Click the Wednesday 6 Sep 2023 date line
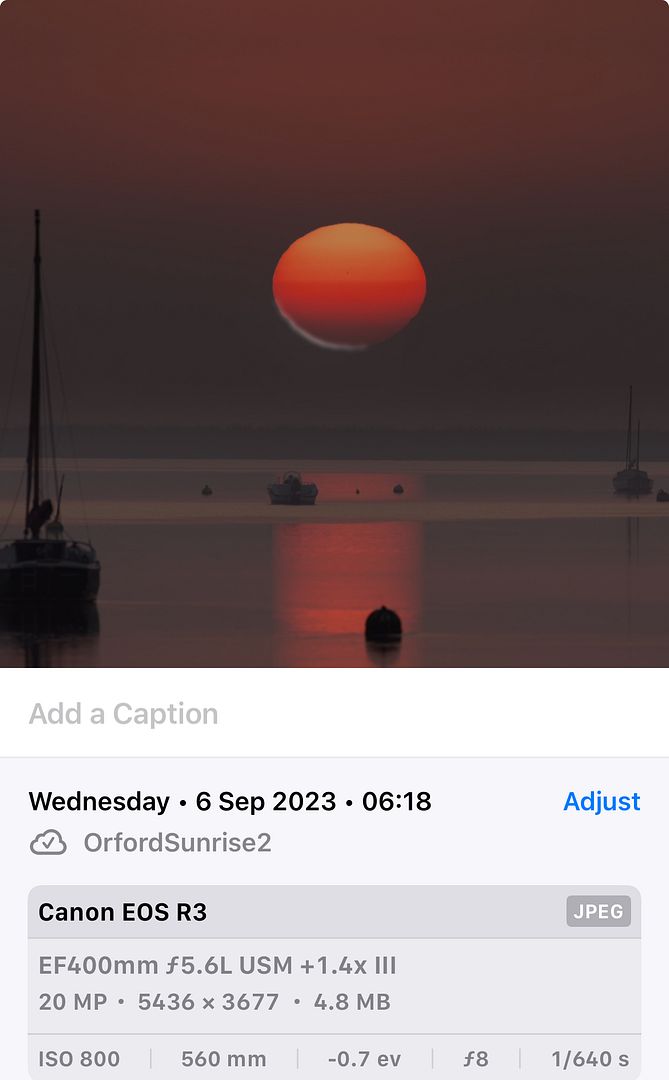Viewport: 669px width, 1080px height. (230, 801)
